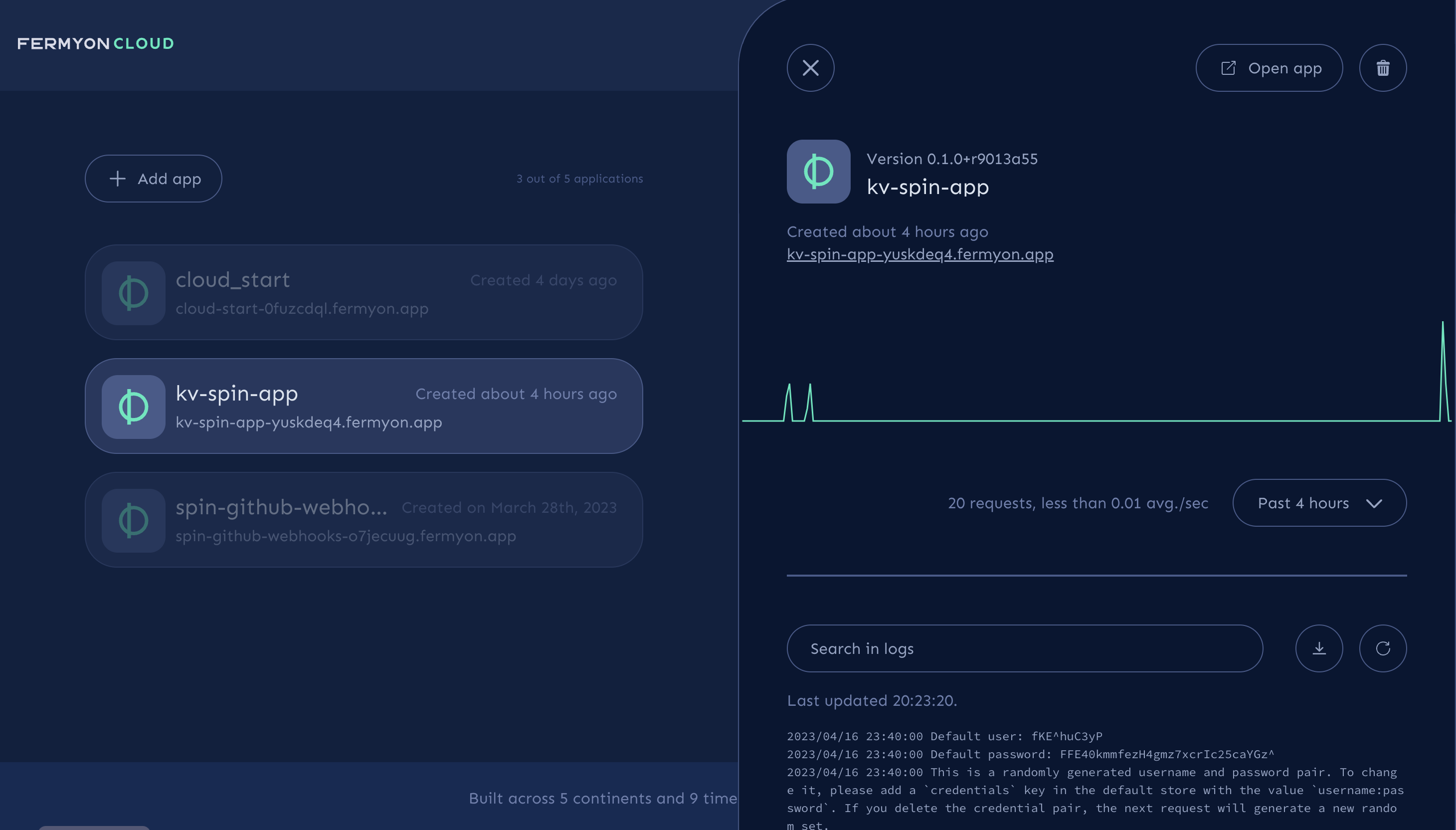
Task: Download logs with the download icon
Action: coord(1319,648)
